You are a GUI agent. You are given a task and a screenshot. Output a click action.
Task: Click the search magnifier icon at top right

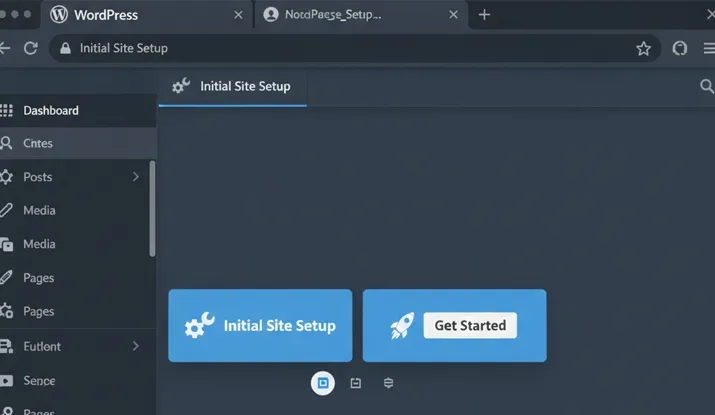[x=706, y=87]
